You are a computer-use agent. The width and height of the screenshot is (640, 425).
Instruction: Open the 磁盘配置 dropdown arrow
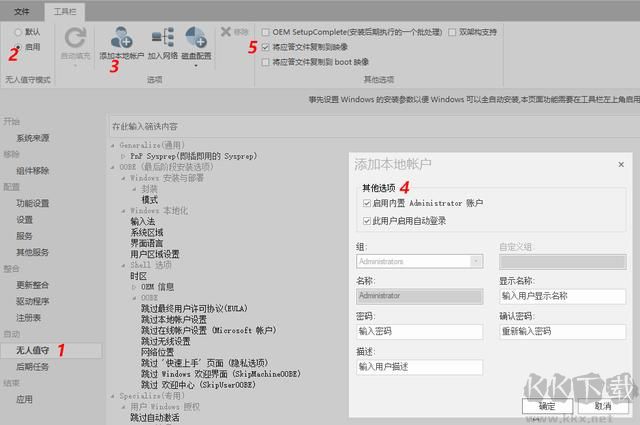coord(196,65)
